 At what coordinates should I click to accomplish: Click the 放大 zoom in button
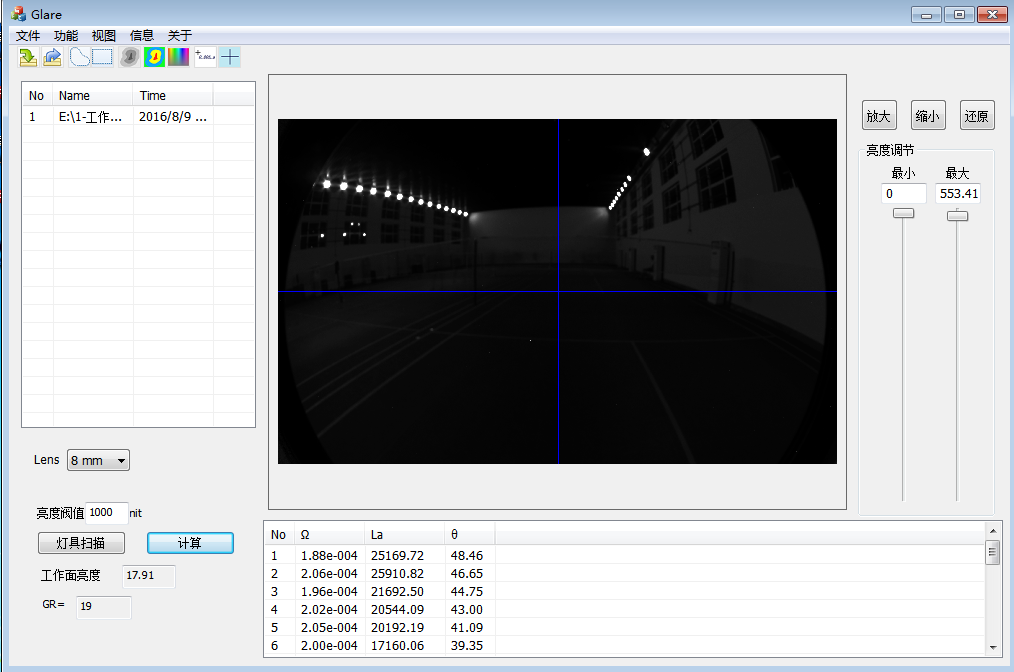(x=879, y=116)
